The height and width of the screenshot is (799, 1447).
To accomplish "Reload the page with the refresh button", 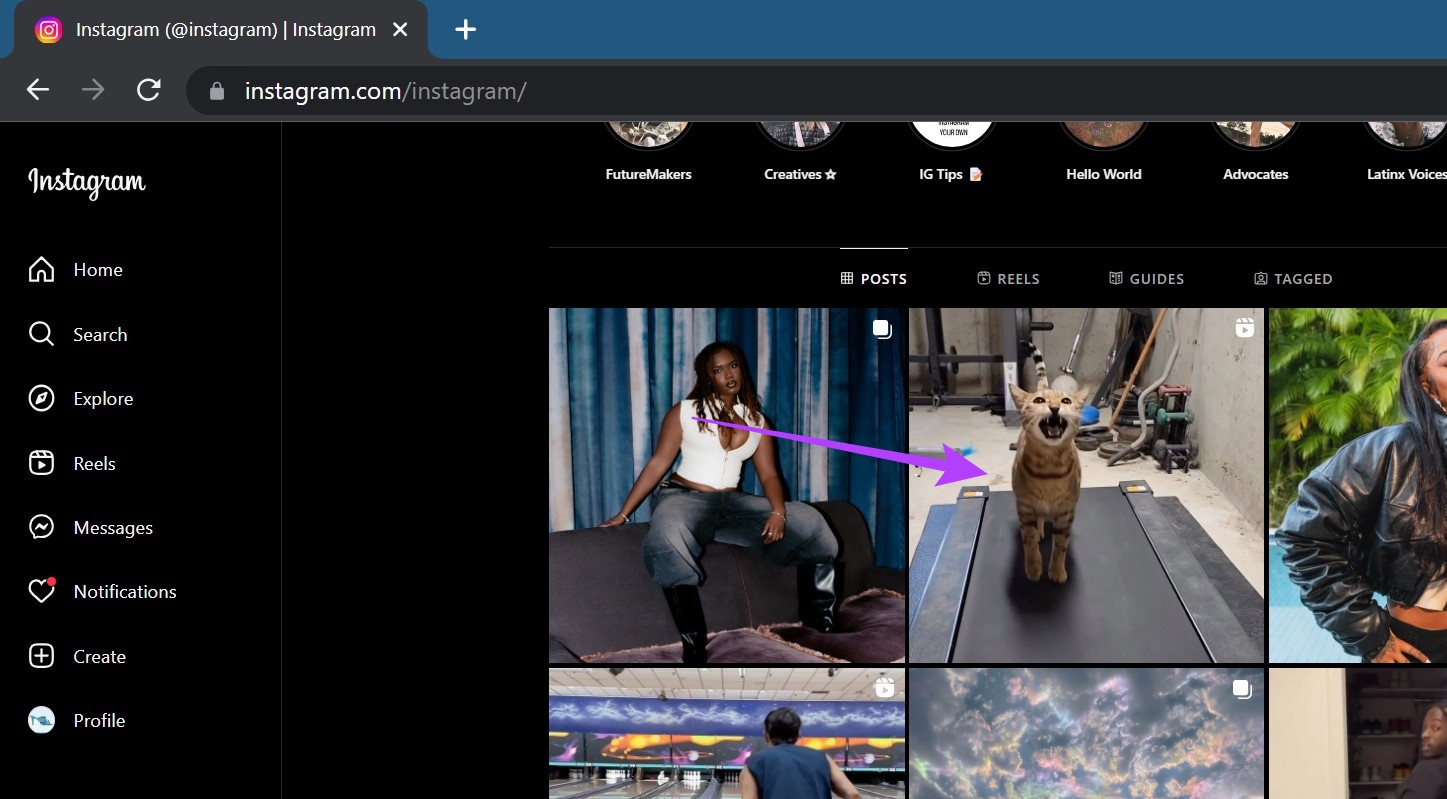I will (x=149, y=91).
